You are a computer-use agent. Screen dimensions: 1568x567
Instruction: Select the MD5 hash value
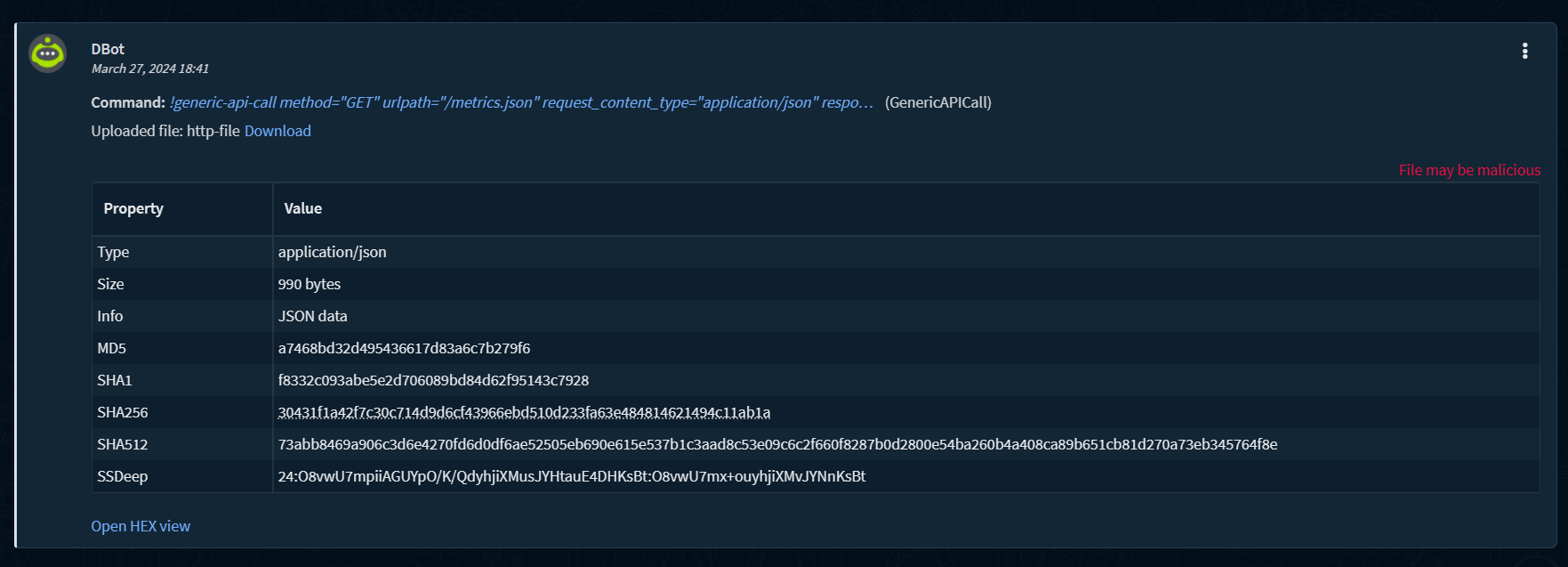coord(404,348)
